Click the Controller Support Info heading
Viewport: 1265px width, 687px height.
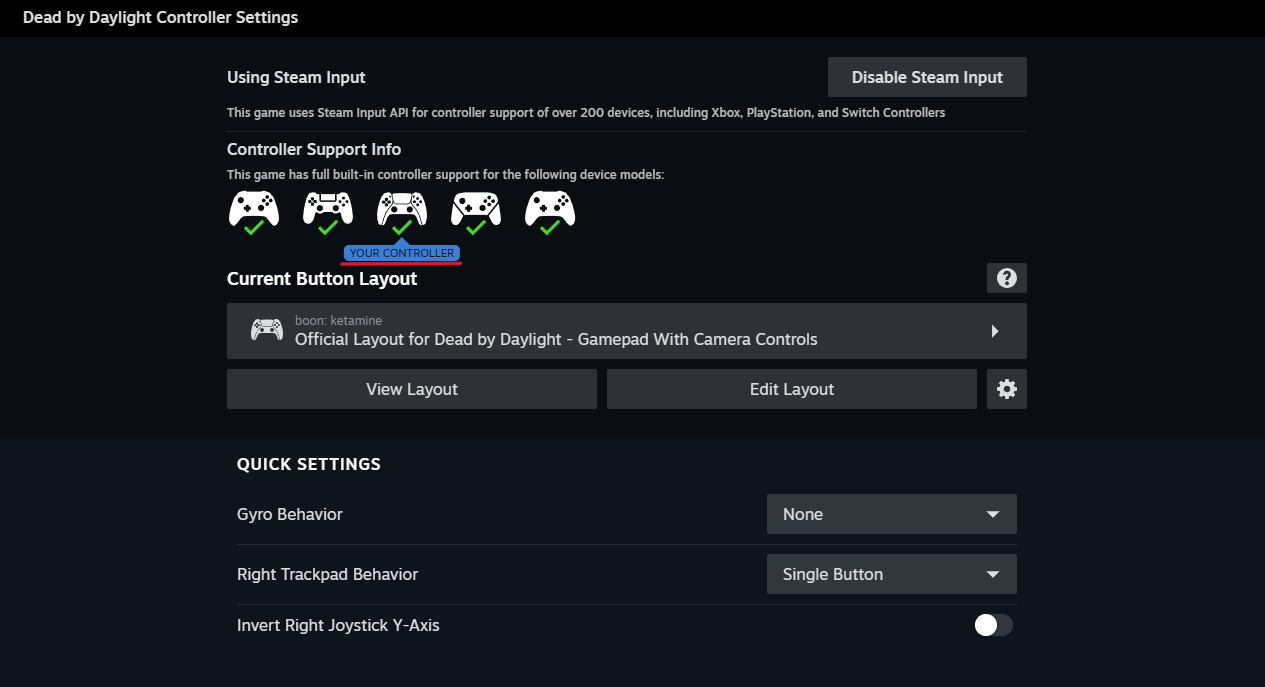(x=314, y=149)
